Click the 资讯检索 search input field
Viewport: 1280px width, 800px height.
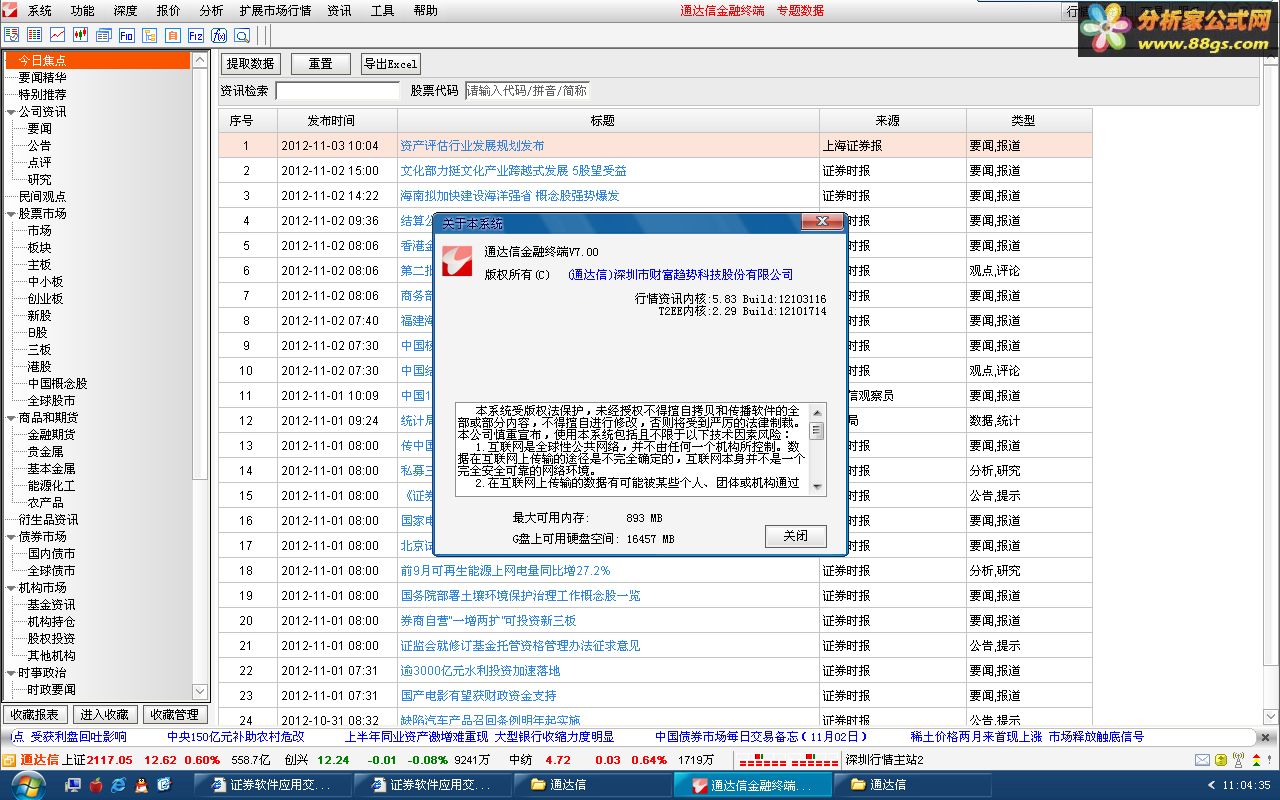tap(338, 91)
